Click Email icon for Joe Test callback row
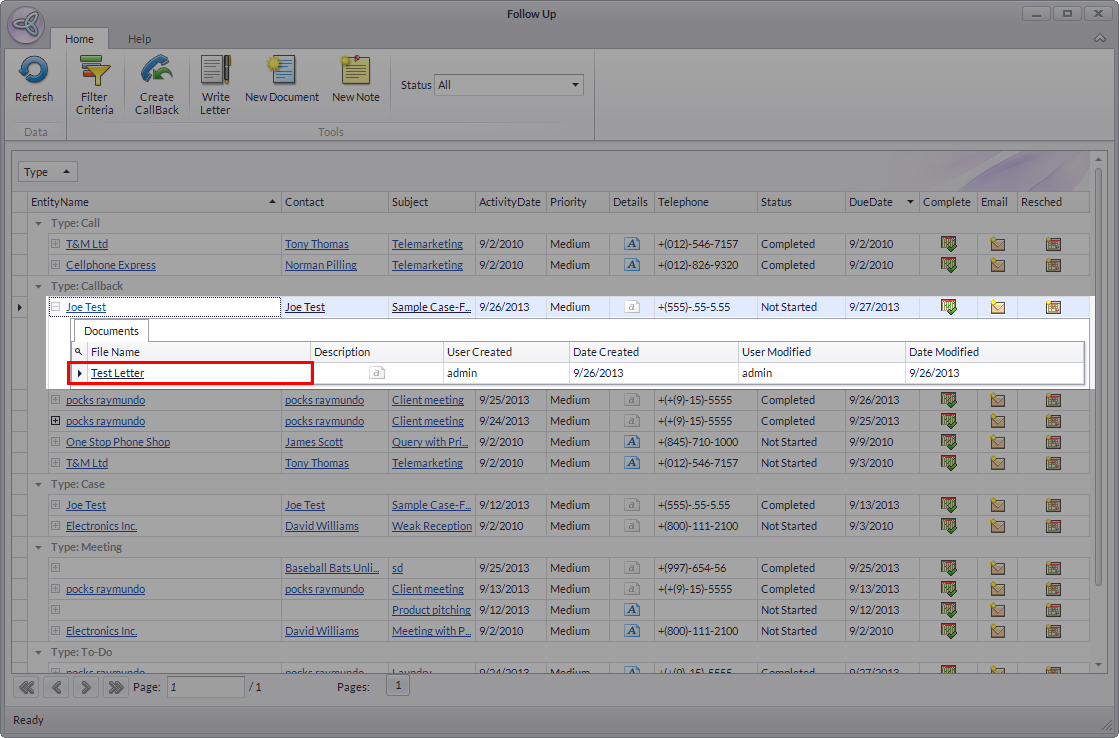 click(x=997, y=307)
